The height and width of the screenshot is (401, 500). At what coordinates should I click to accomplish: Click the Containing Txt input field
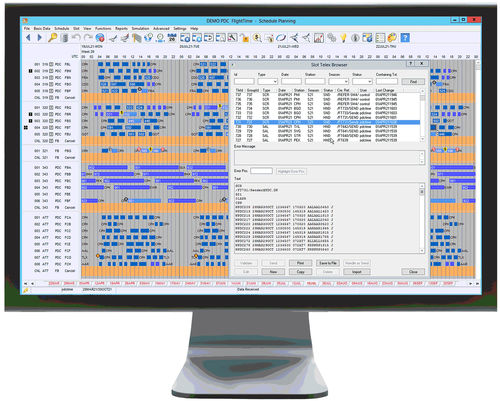pyautogui.click(x=387, y=81)
